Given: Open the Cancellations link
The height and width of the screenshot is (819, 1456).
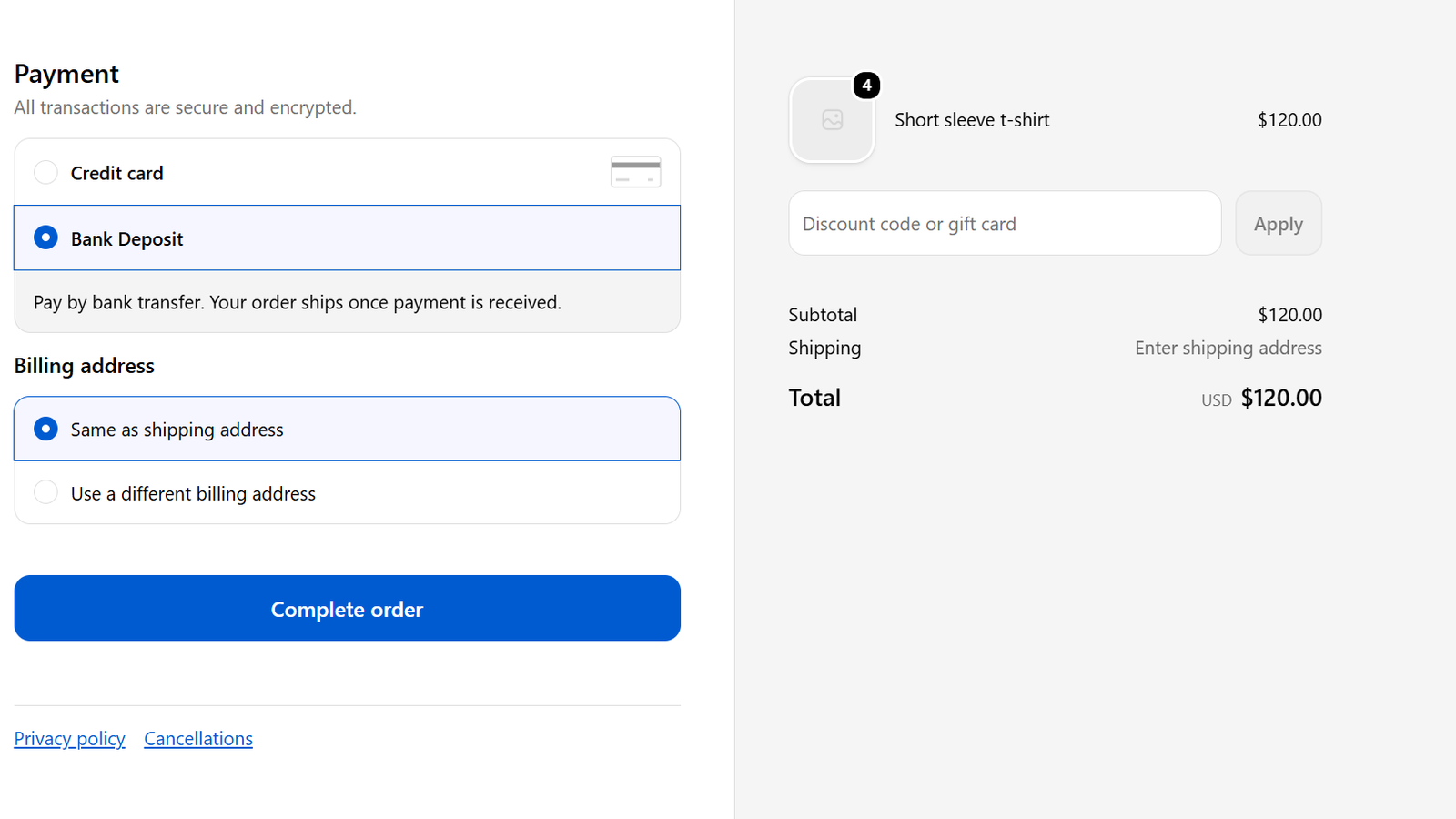Looking at the screenshot, I should [198, 739].
